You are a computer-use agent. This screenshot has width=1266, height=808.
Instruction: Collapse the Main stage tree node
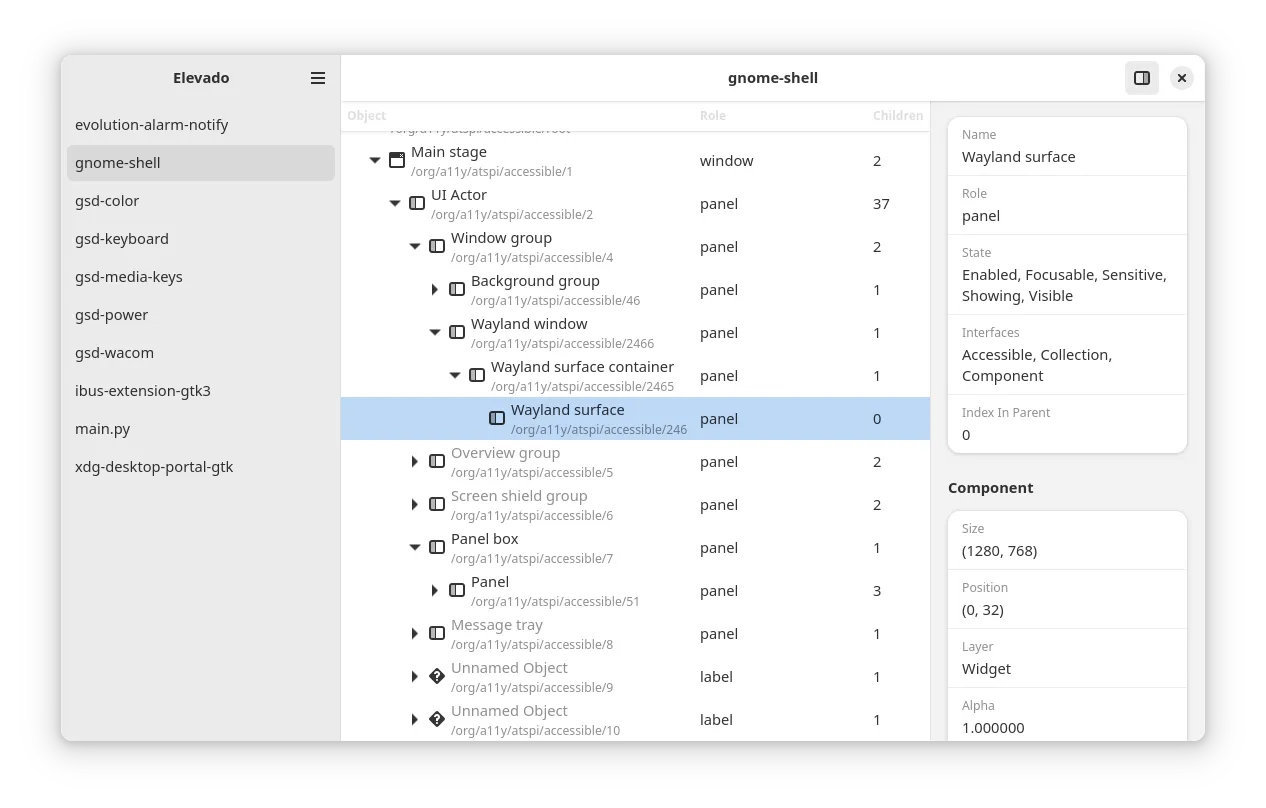pyautogui.click(x=375, y=160)
